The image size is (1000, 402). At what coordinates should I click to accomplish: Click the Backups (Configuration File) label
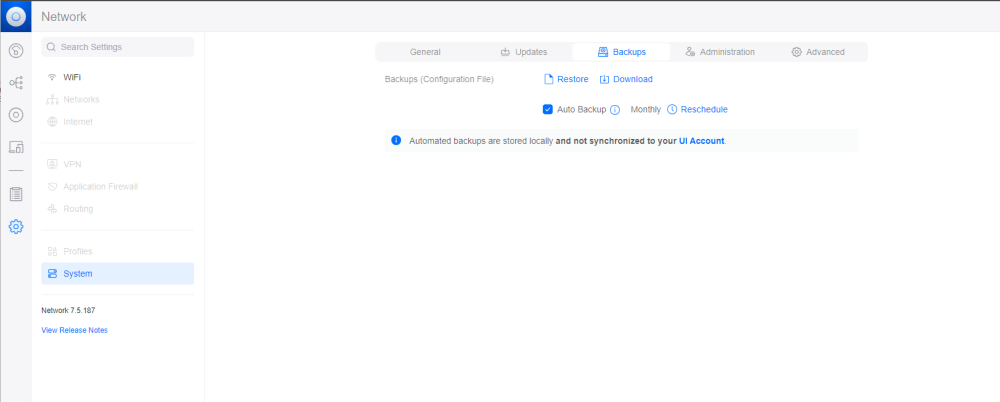439,79
